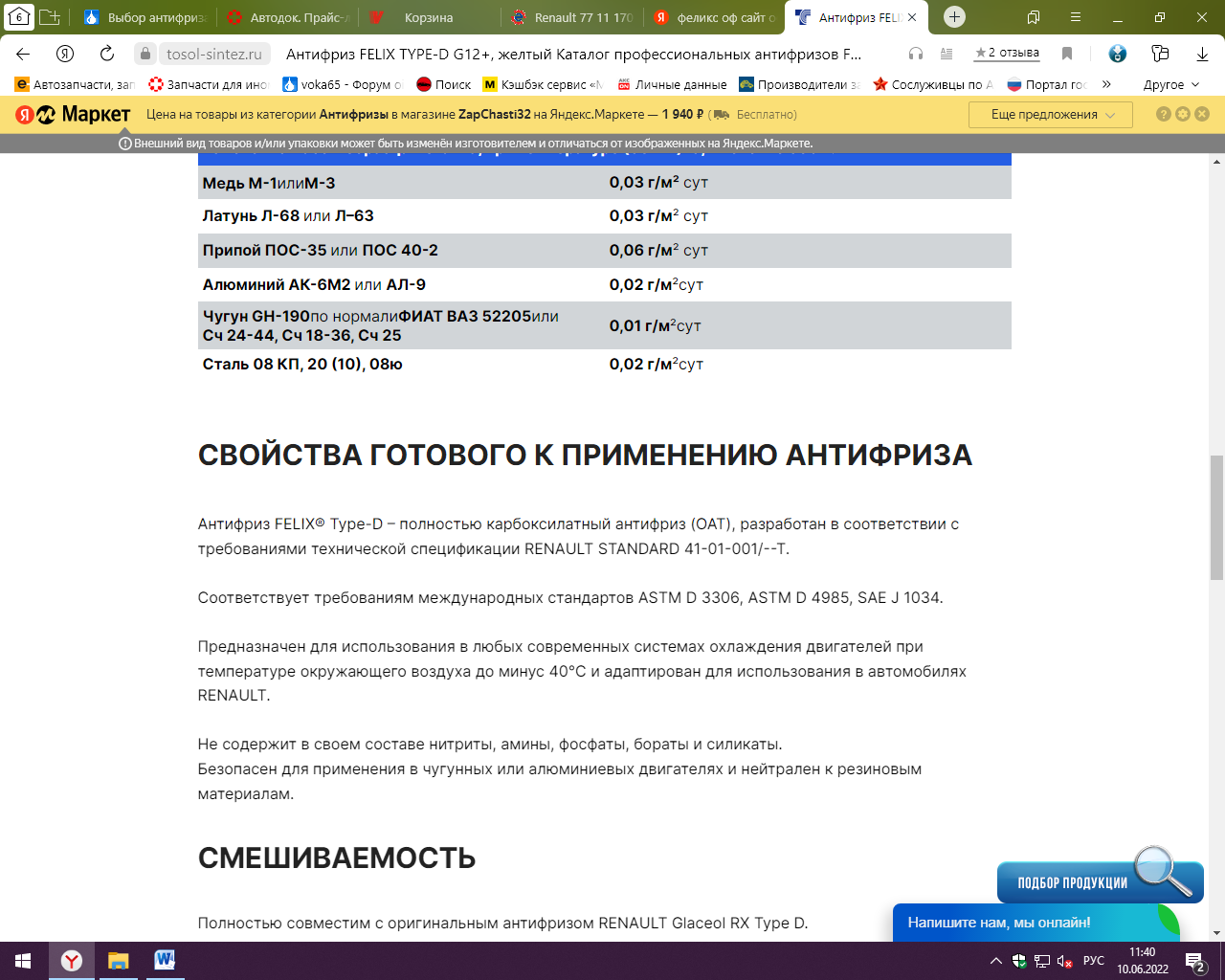The image size is (1225, 980).
Task: Click the СМЕШИВАЕМОСТЬ heading
Action: 337,857
